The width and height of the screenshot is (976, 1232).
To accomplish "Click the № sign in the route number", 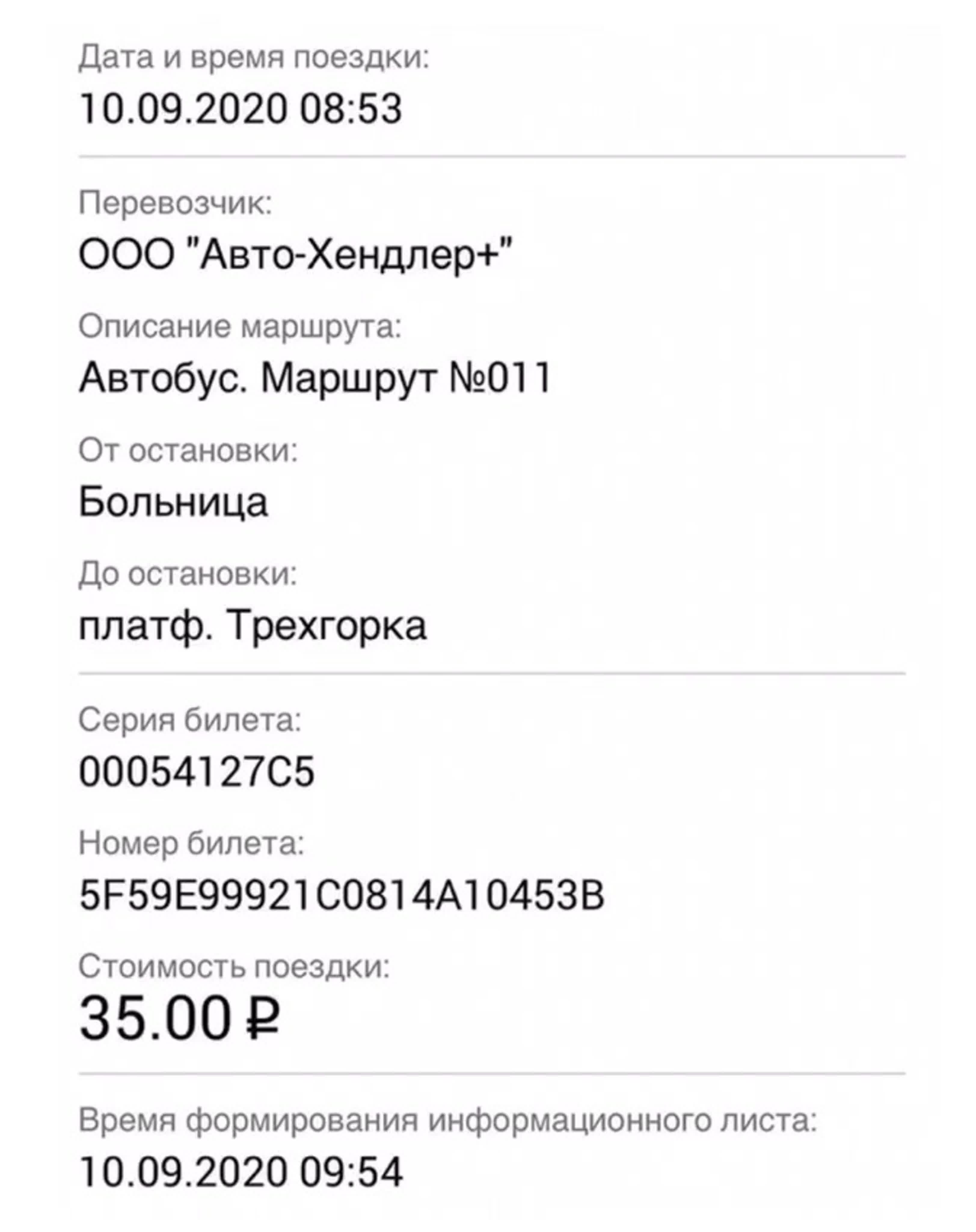I will pyautogui.click(x=467, y=378).
